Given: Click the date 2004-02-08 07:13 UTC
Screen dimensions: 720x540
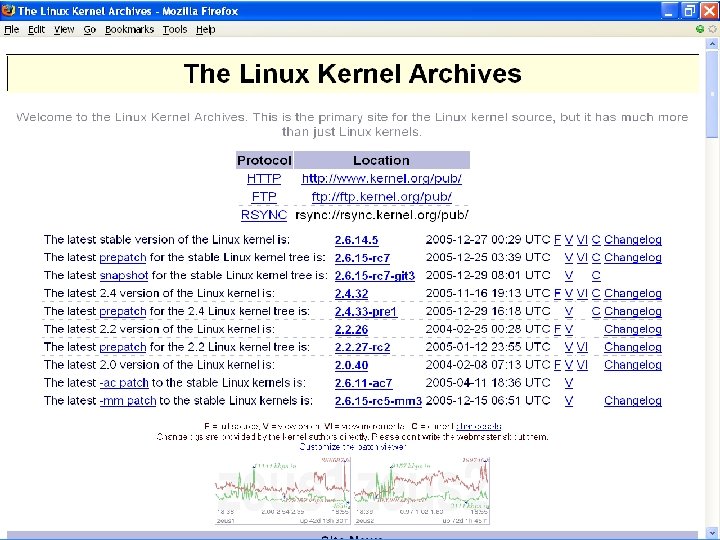Looking at the screenshot, I should [488, 365].
